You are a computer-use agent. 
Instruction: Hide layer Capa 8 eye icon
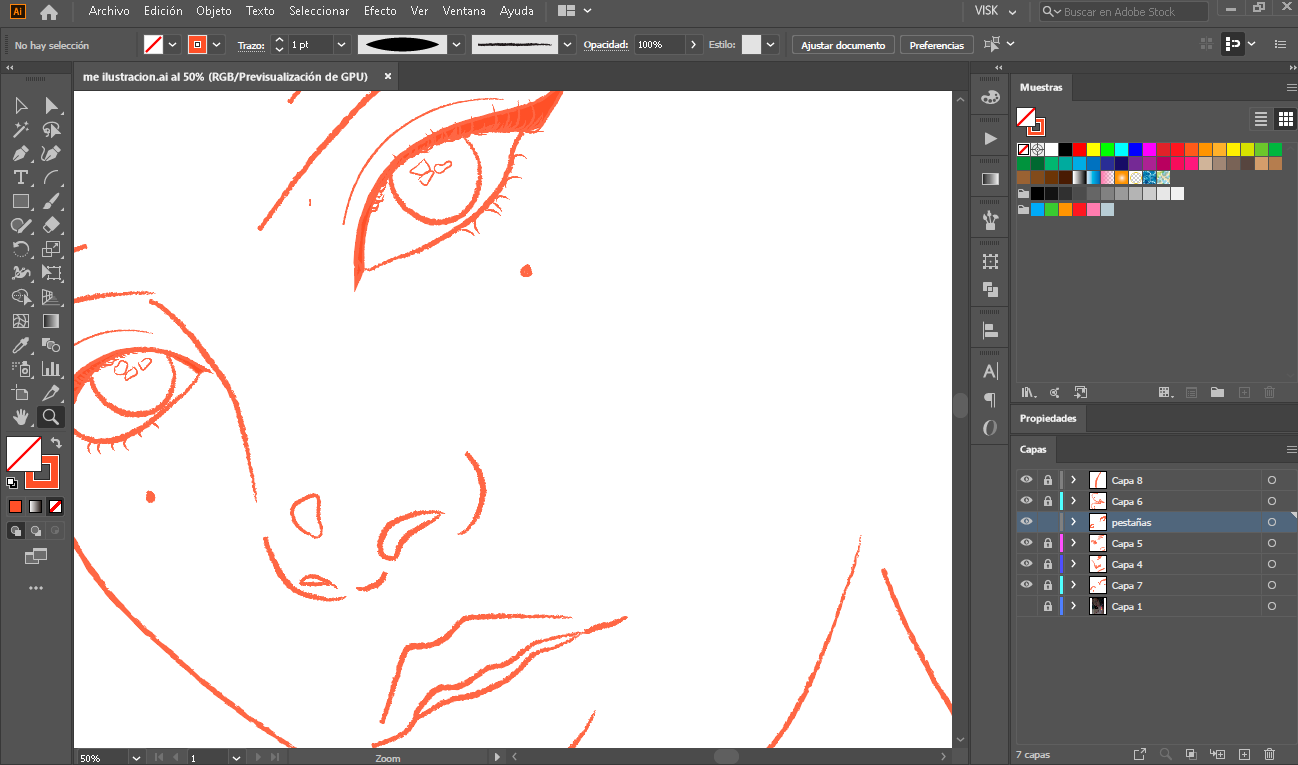[1026, 480]
